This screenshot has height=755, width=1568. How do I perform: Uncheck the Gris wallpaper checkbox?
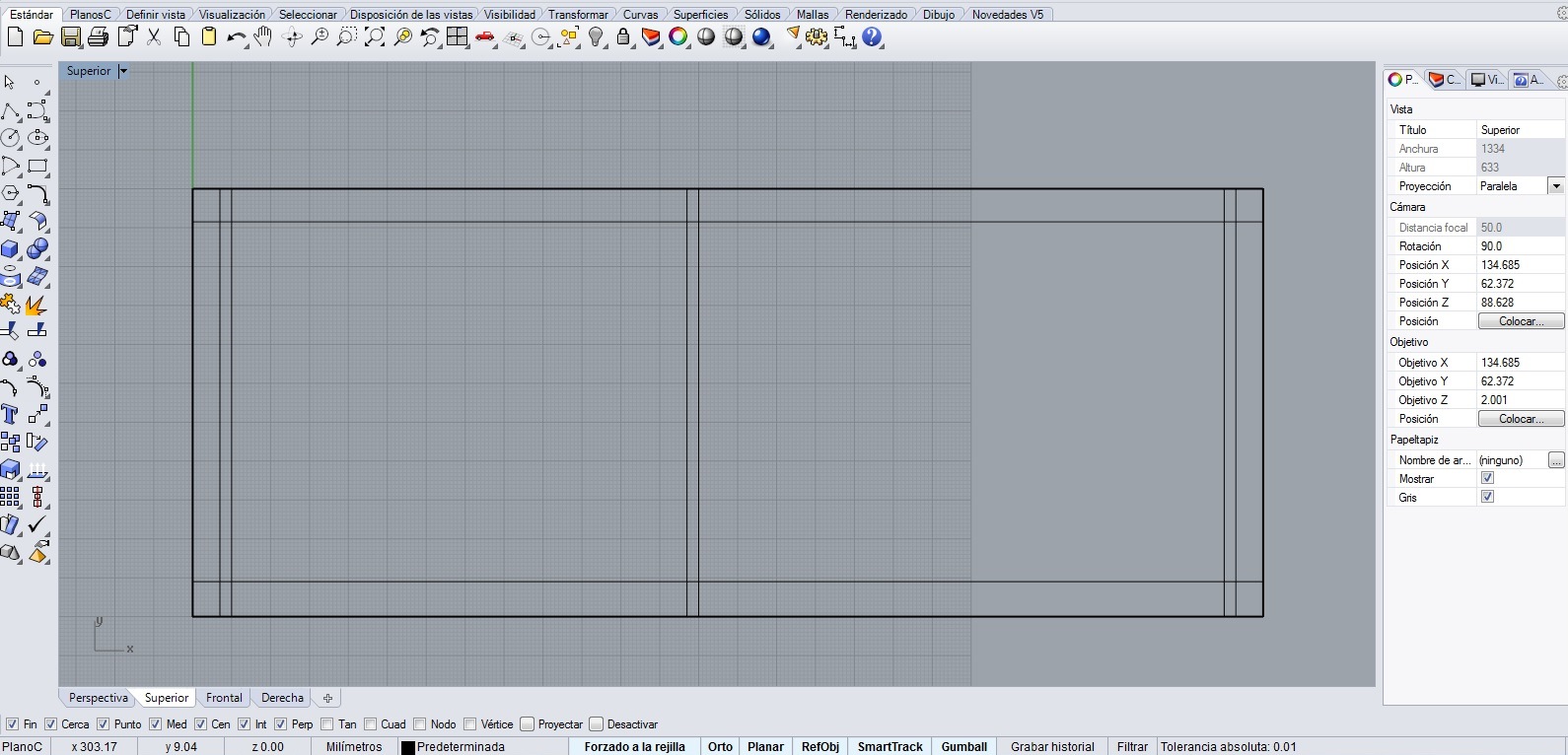(x=1487, y=497)
